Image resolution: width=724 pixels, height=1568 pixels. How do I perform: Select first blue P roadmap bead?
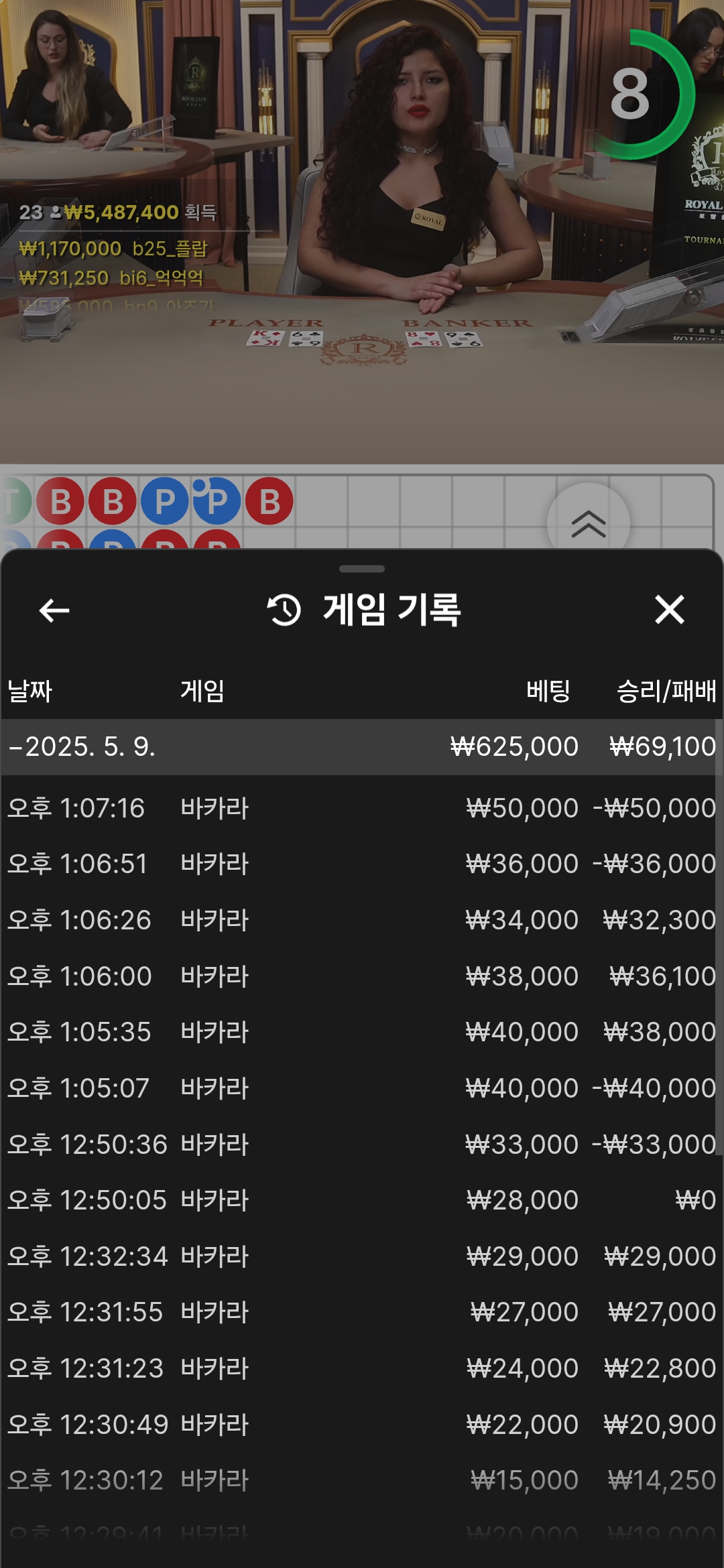coord(164,501)
